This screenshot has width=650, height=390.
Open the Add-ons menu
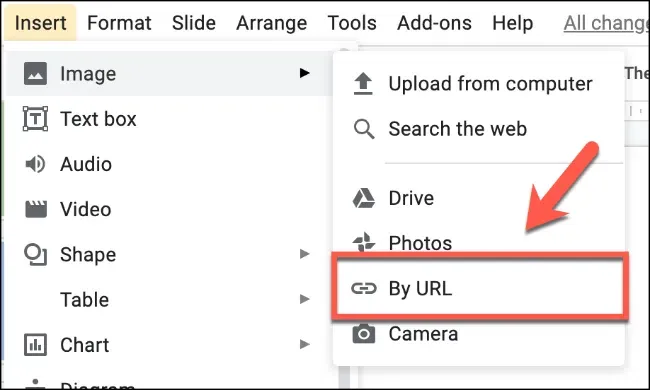(x=434, y=23)
